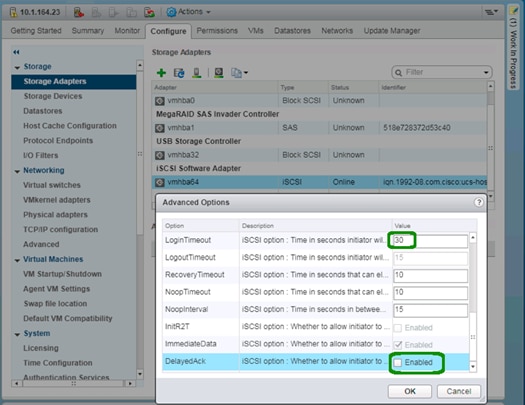
Task: Collapse the navigator with double arrow icon
Action: coord(16,52)
